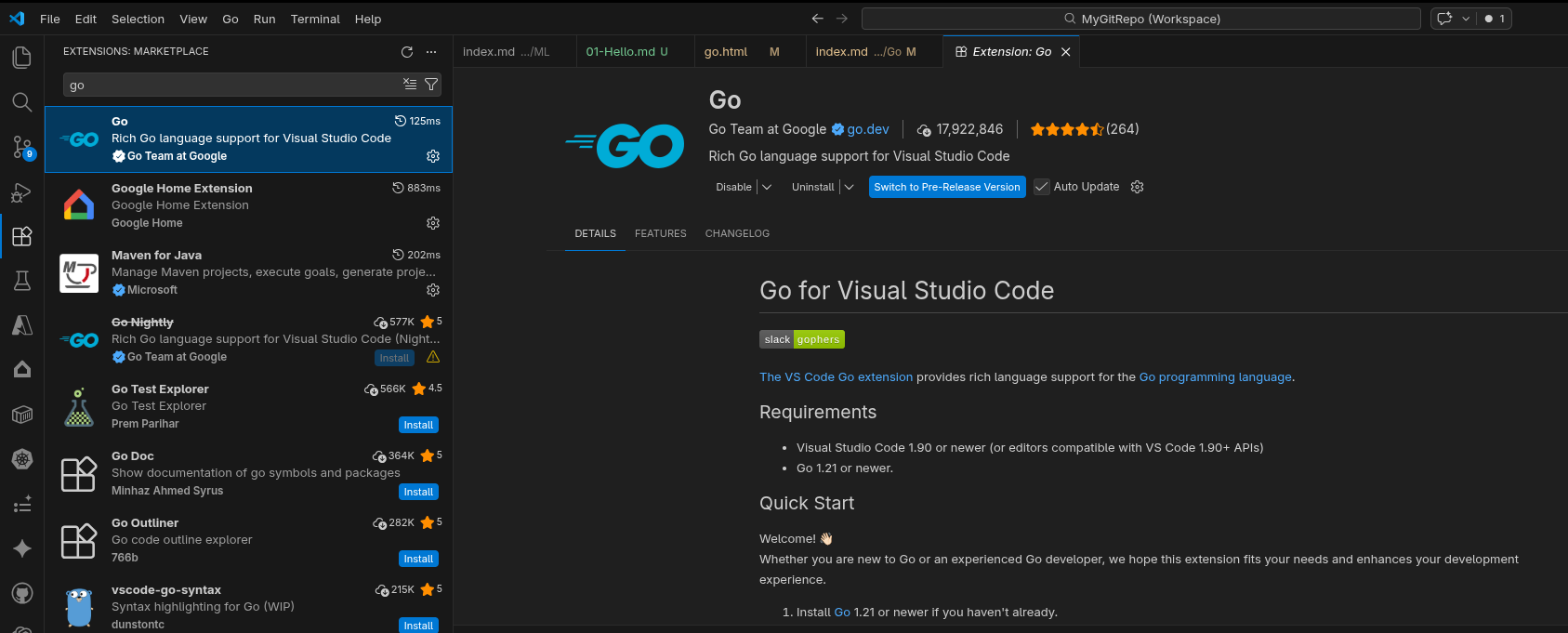This screenshot has height=633, width=1568.
Task: Click Switch to Pre-Release Version button
Action: pos(947,187)
